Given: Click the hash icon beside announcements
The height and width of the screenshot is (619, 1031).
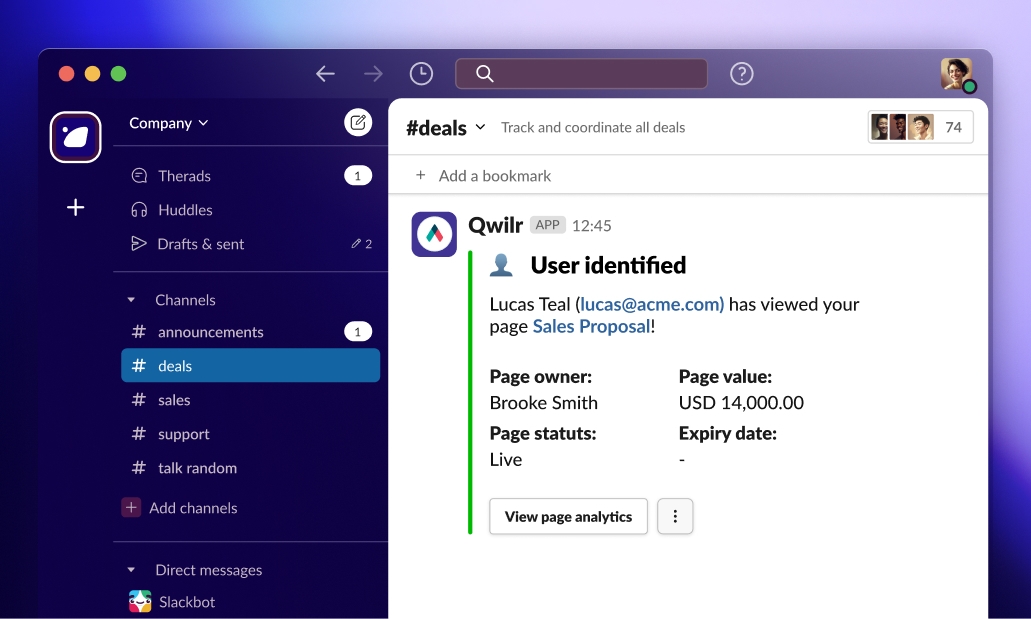Looking at the screenshot, I should coord(139,332).
